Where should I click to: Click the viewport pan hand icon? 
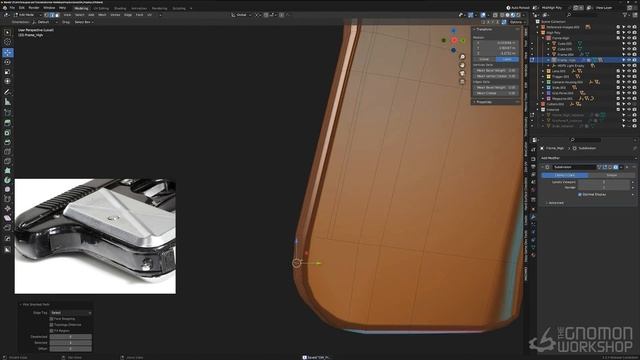pyautogui.click(x=462, y=65)
